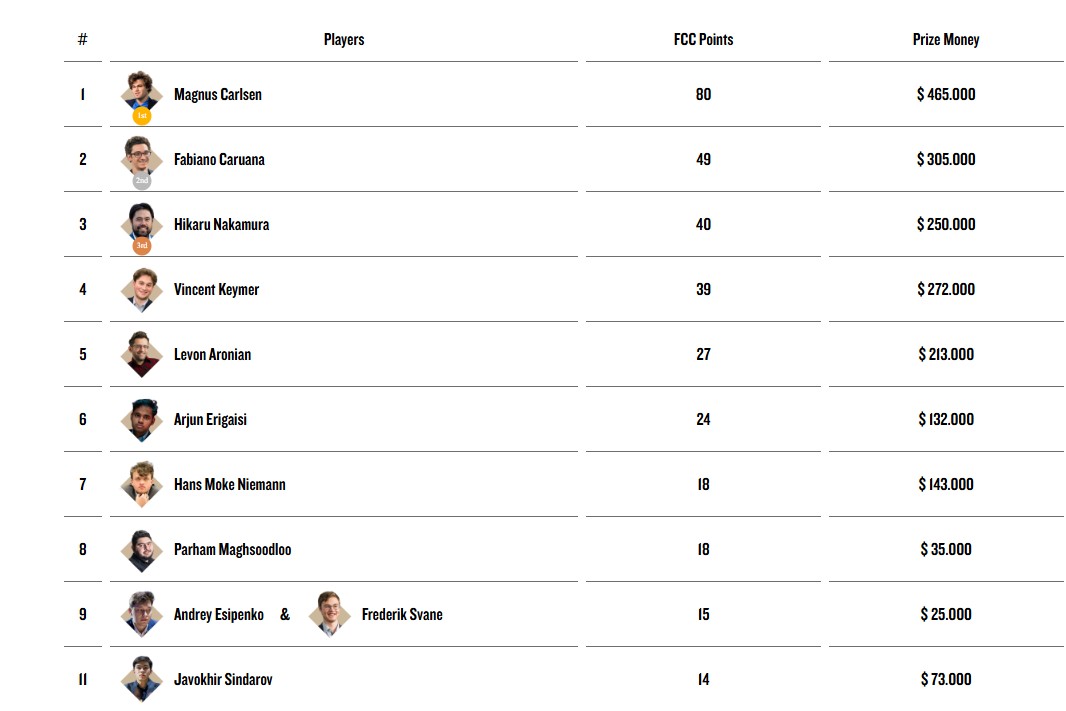1066x711 pixels.
Task: Click Magnus Carlsen's $465.000 prize amount
Action: (946, 94)
